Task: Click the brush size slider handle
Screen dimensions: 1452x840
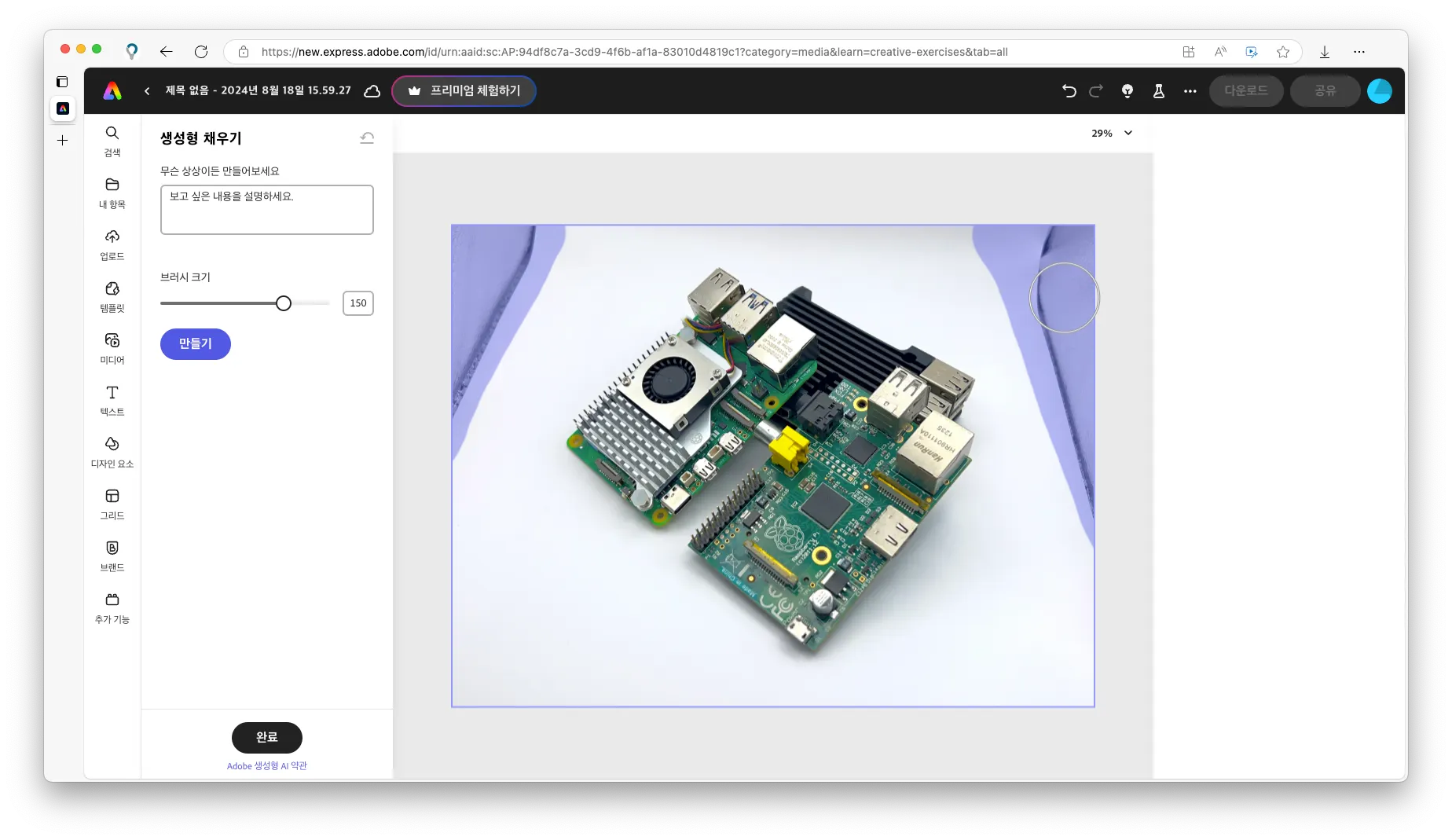Action: point(284,303)
